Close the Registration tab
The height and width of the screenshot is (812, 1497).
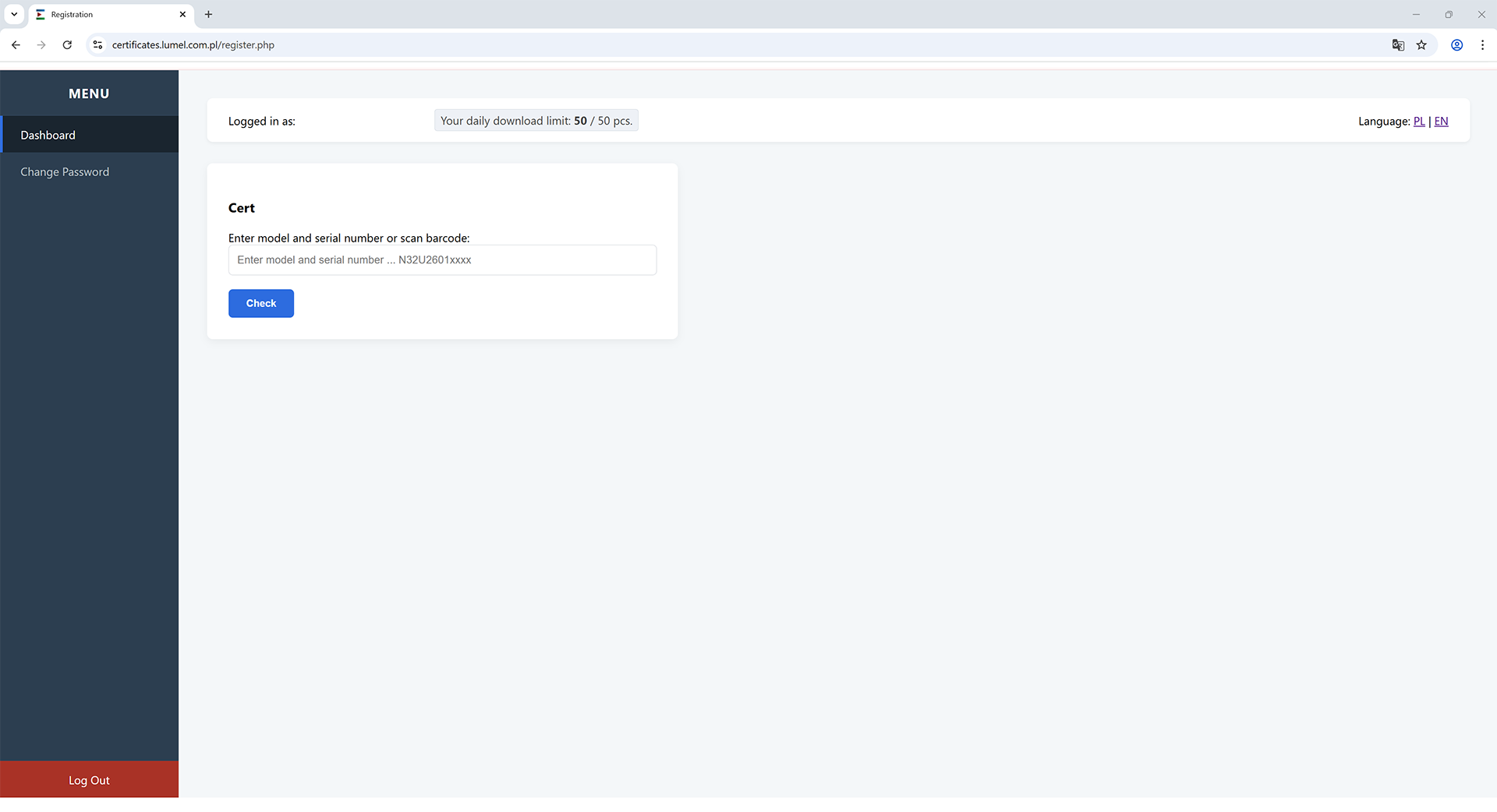[x=182, y=14]
